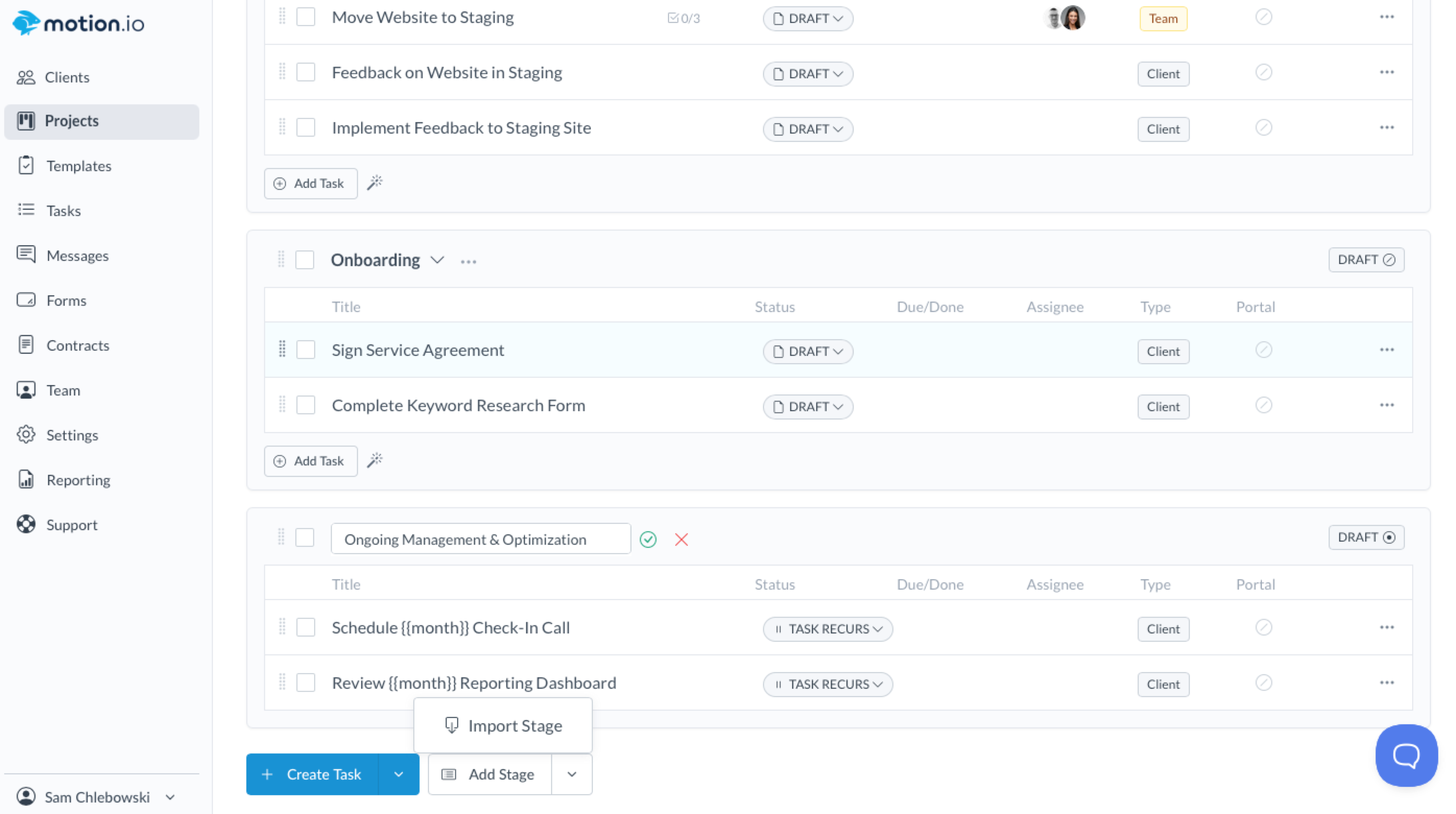Open more options for Feedback on Website in Staging

[1387, 73]
